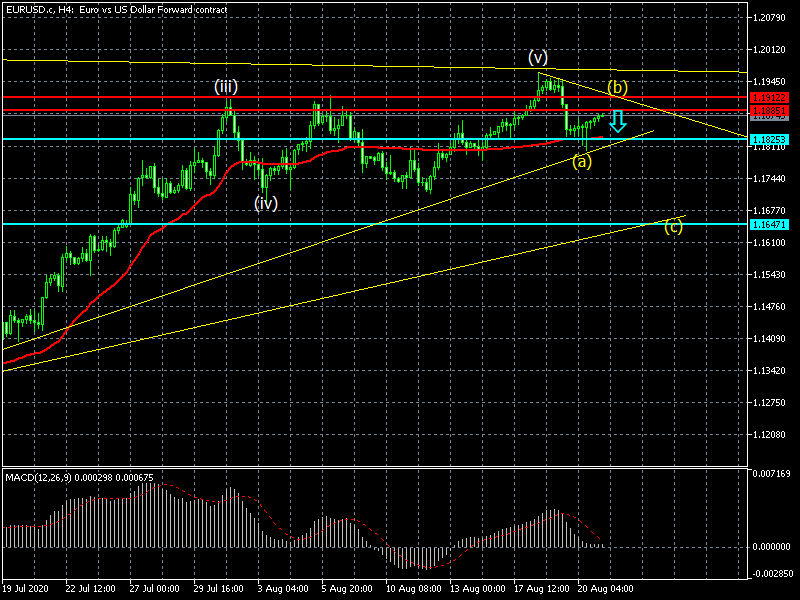800x600 pixels.
Task: Click the yellow (c) wave label
Action: click(674, 225)
